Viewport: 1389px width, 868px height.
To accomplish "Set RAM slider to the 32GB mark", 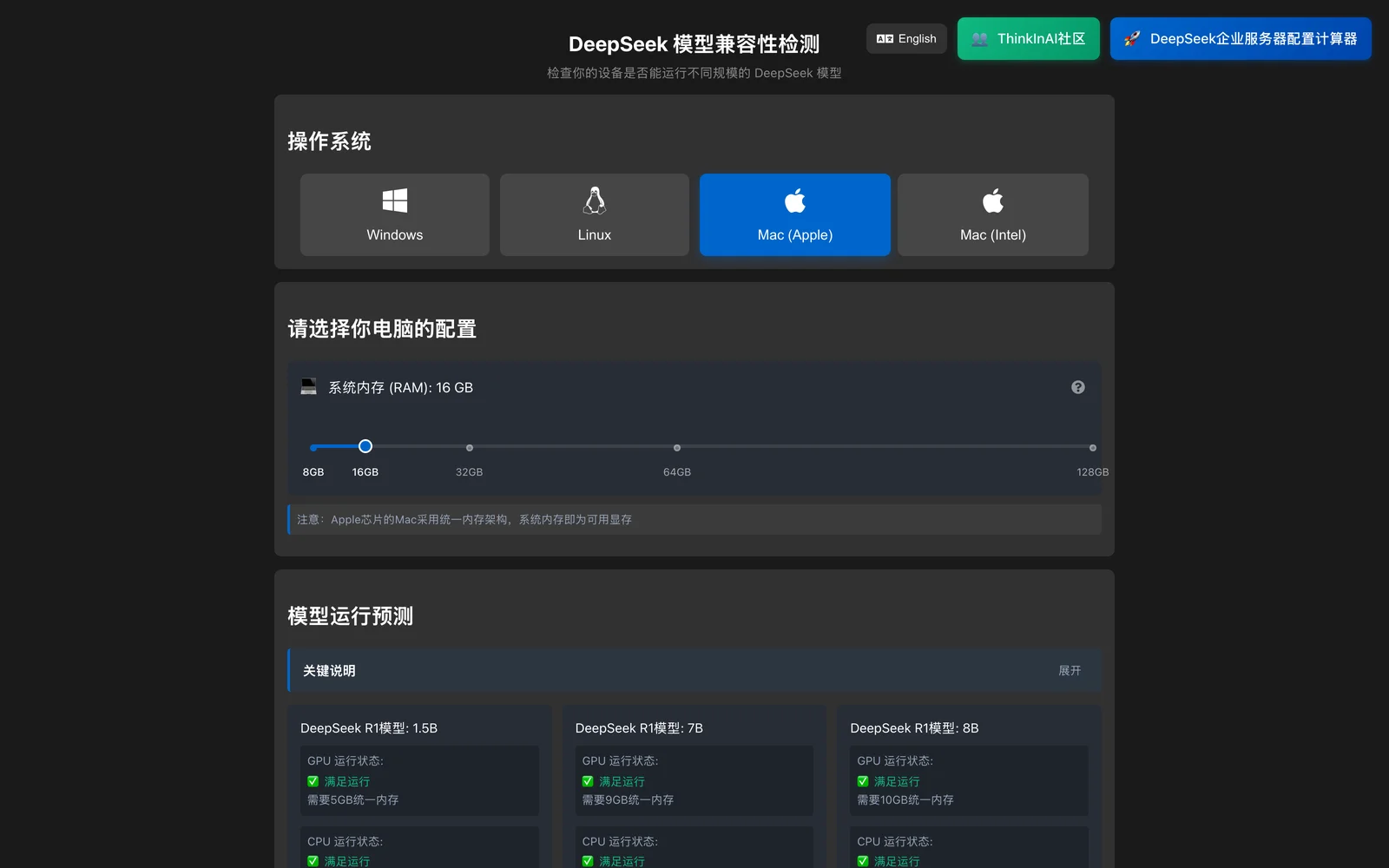I will (x=470, y=448).
